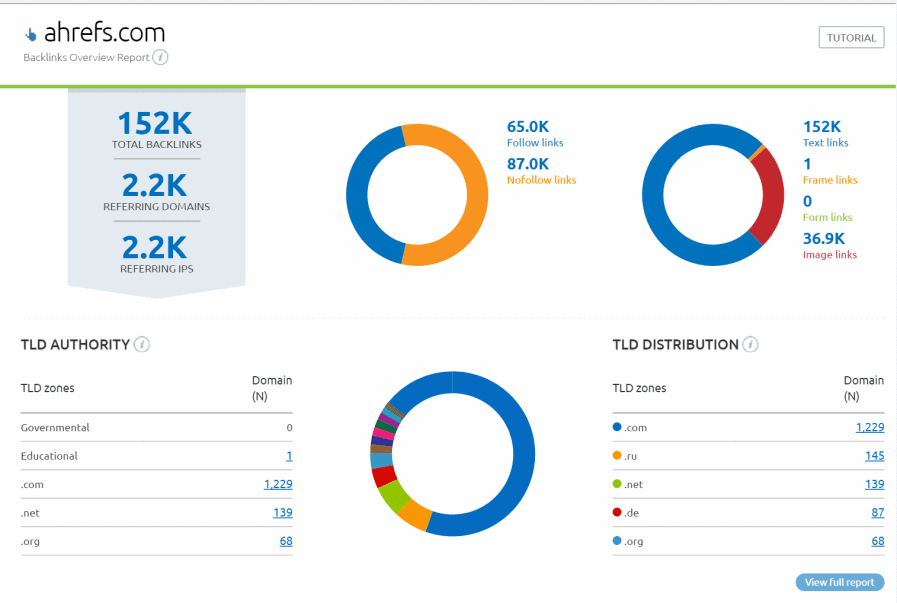Open TLD Authority info icon

click(142, 344)
